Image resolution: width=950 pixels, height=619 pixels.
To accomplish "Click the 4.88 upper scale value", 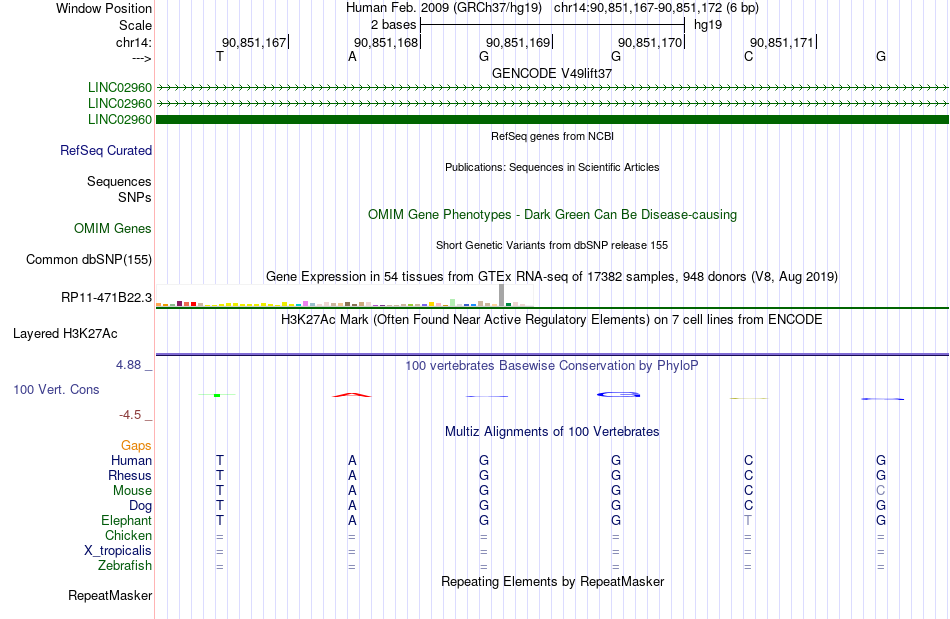I will [128, 365].
